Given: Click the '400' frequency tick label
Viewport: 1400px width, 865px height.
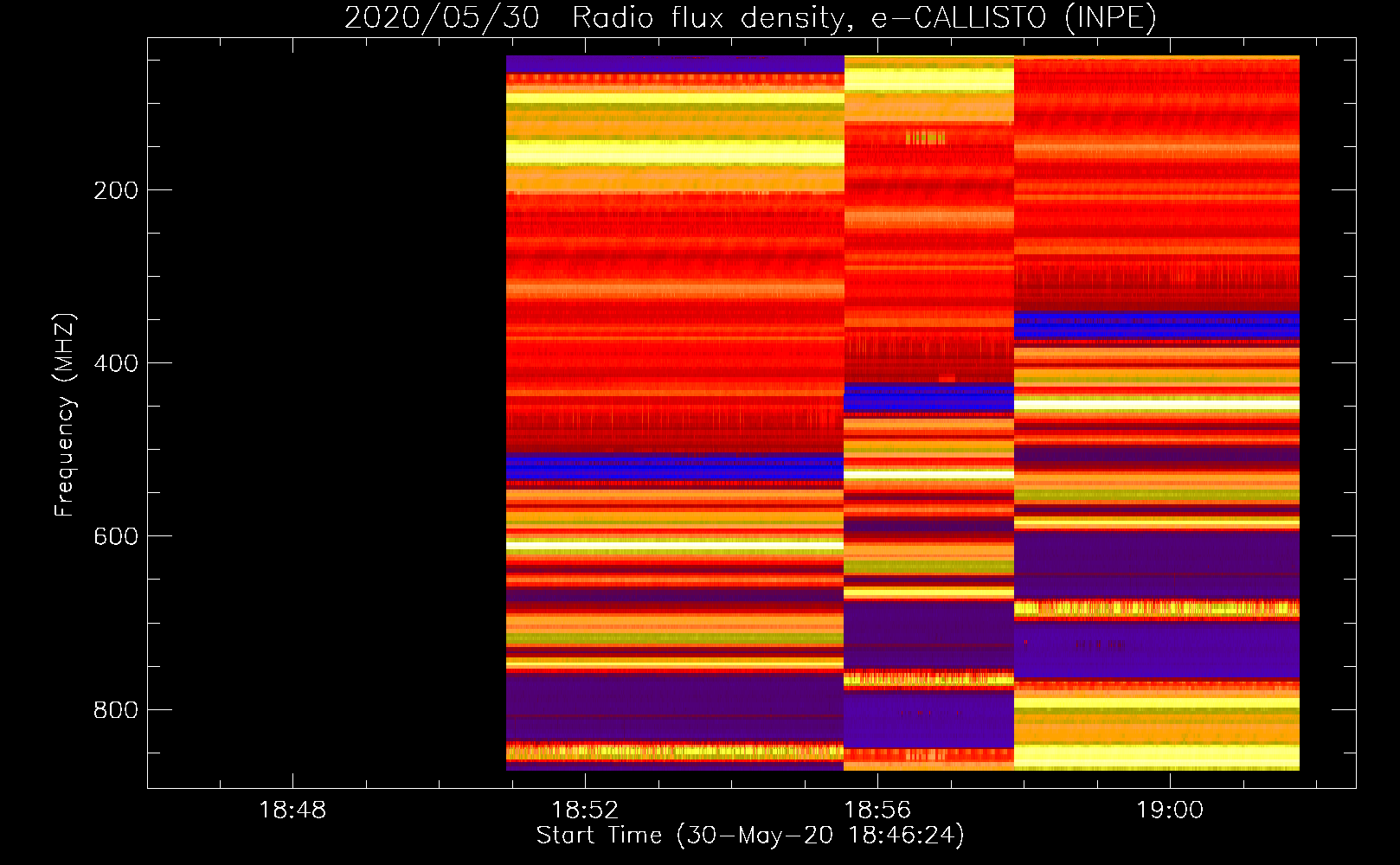Looking at the screenshot, I should [116, 363].
